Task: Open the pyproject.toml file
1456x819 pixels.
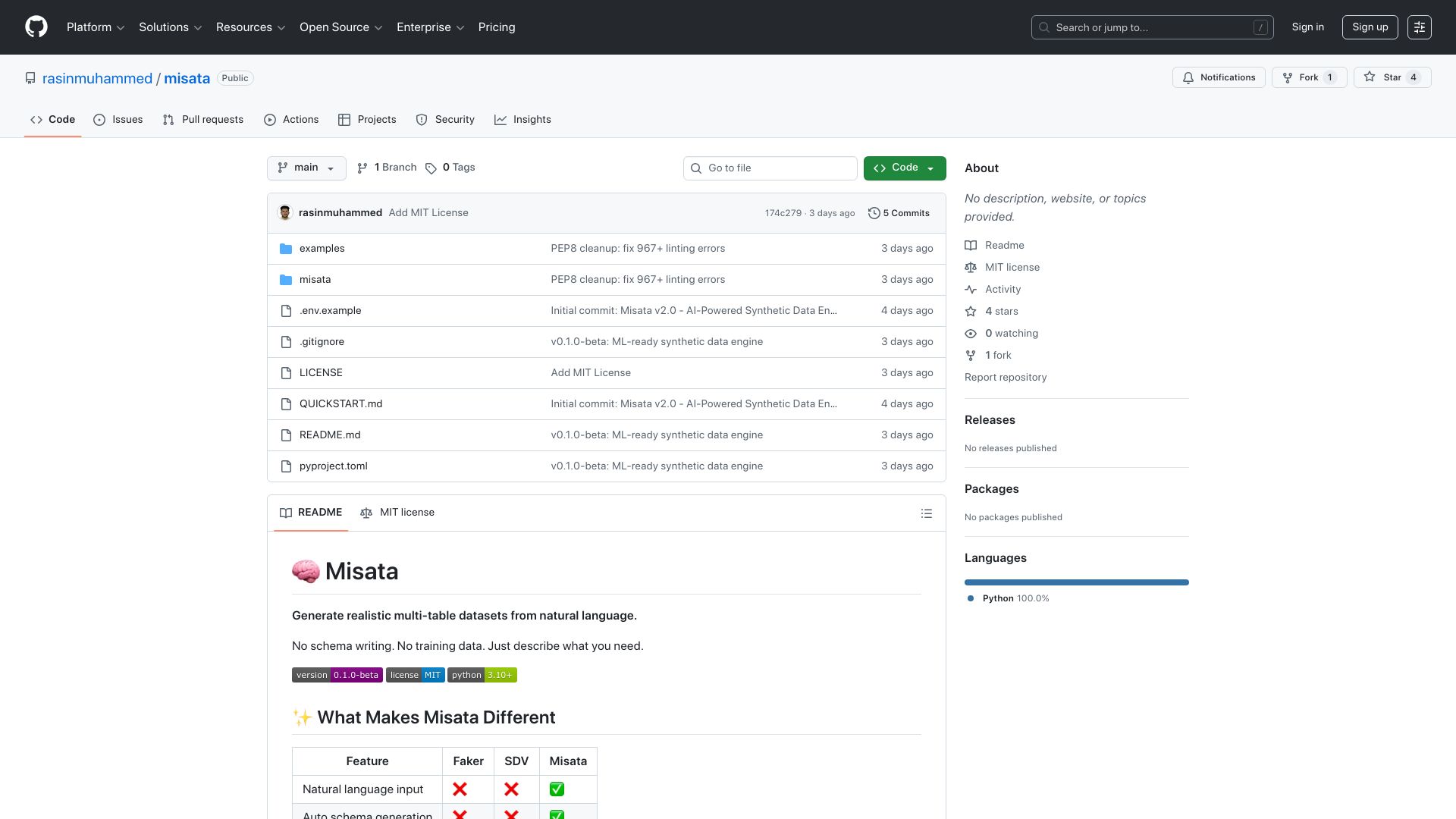Action: pyautogui.click(x=334, y=466)
